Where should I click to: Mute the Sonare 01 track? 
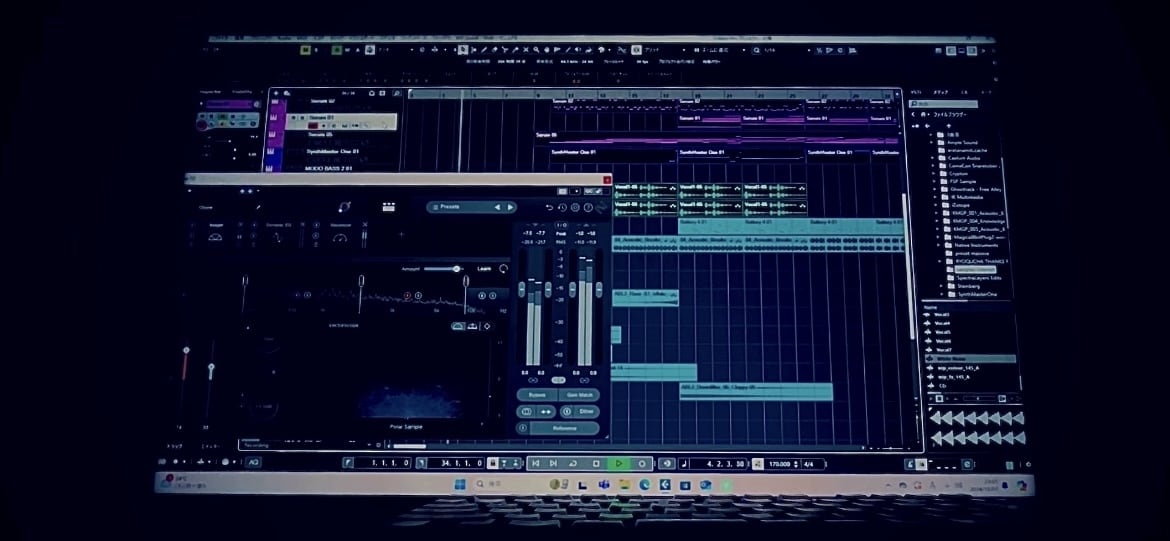(293, 118)
